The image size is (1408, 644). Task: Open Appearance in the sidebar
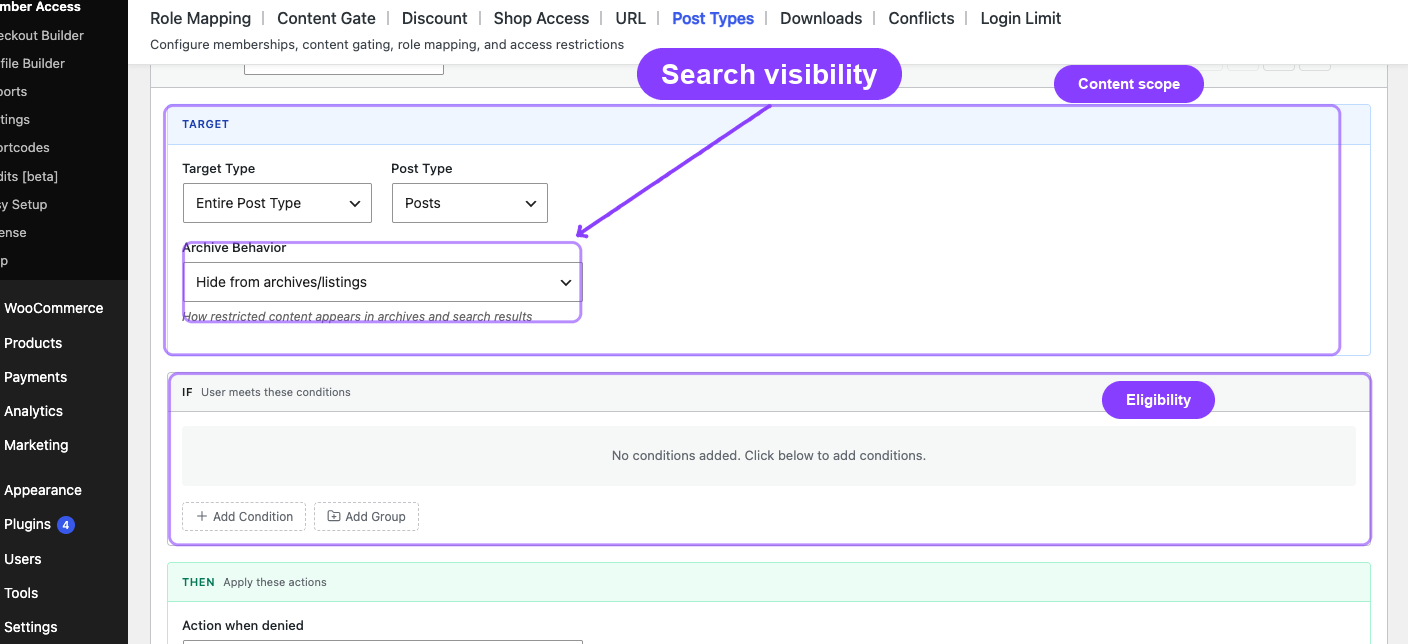pyautogui.click(x=42, y=490)
